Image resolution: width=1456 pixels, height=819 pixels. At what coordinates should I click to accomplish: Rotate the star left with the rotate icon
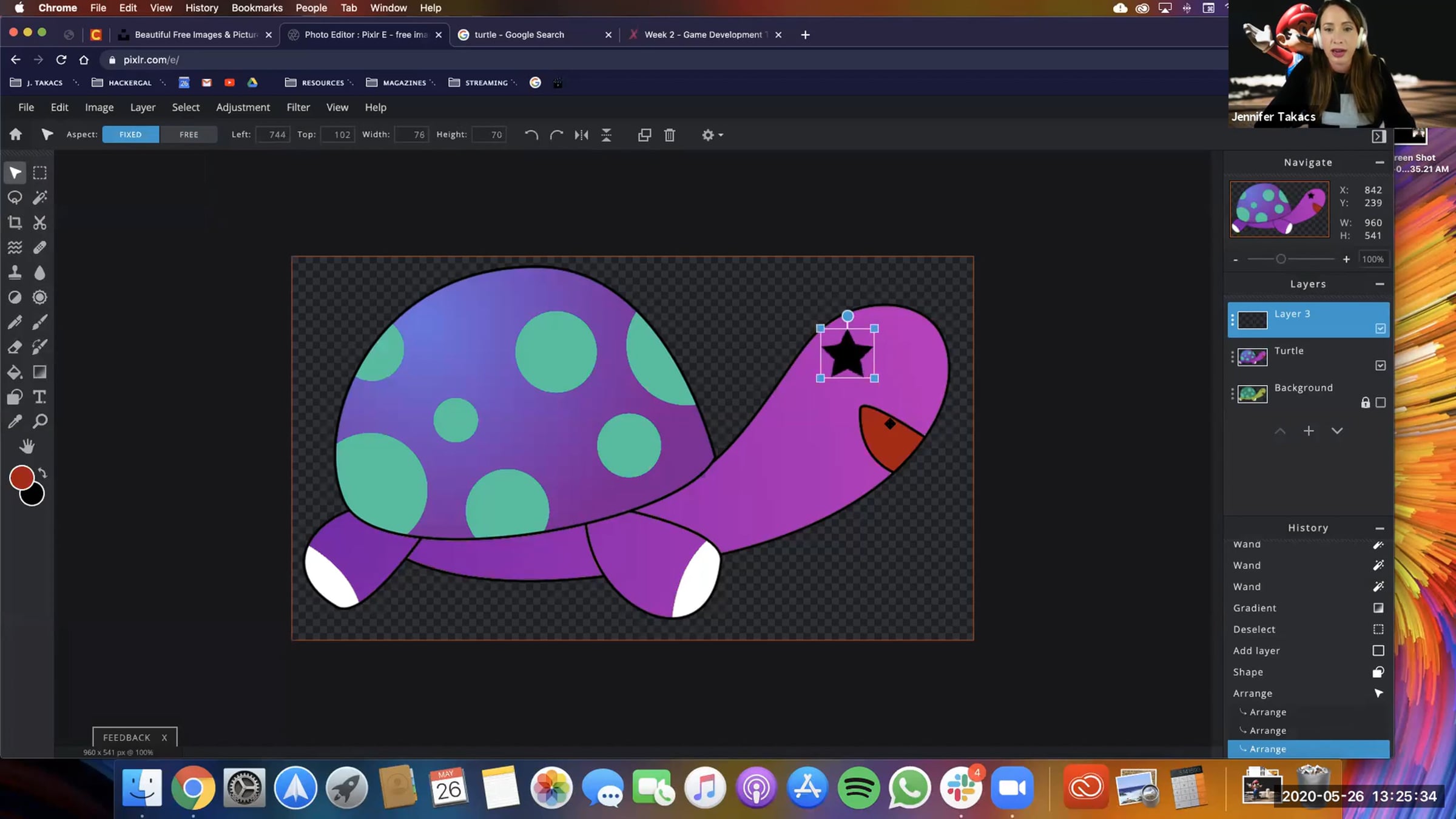pos(531,135)
